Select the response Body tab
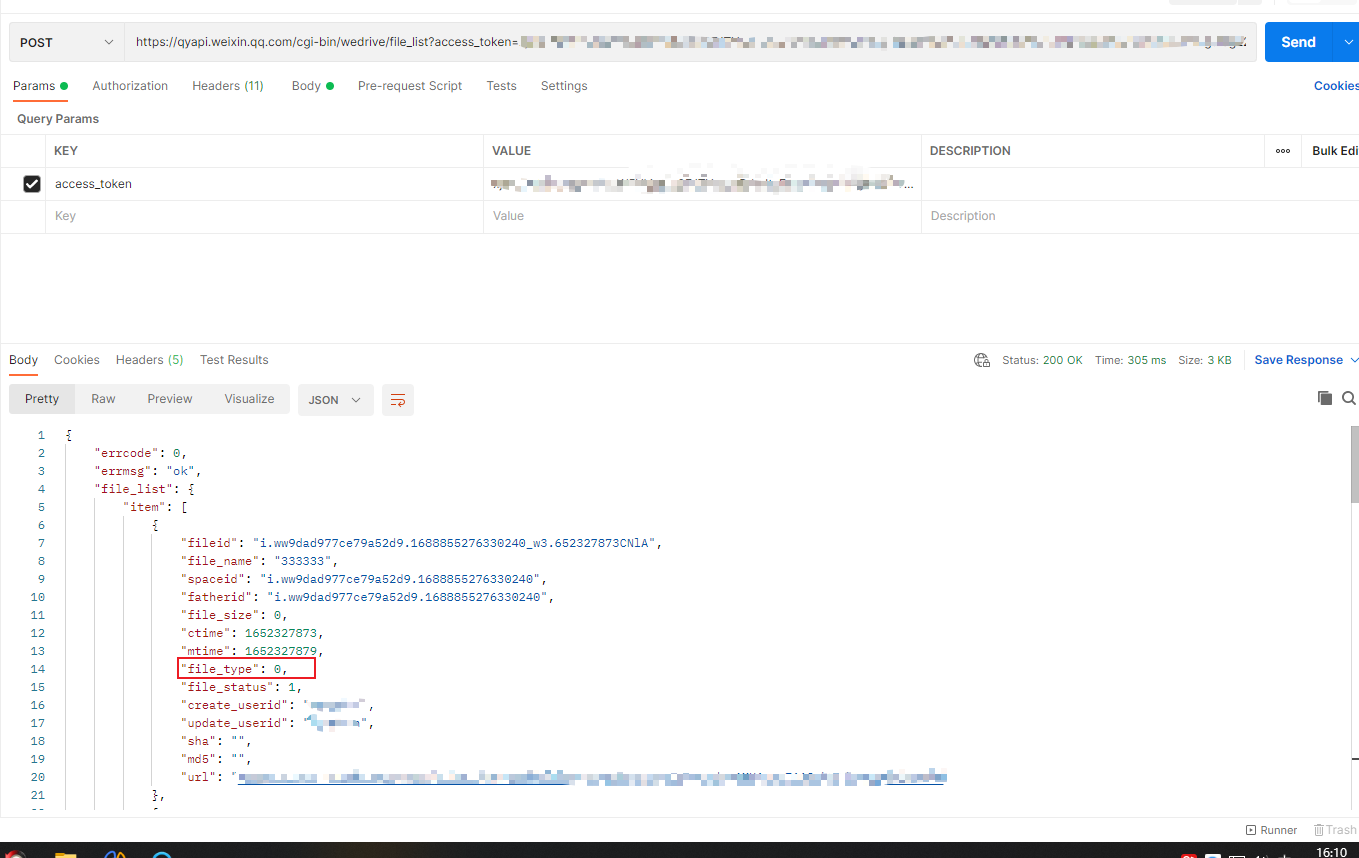 point(23,360)
